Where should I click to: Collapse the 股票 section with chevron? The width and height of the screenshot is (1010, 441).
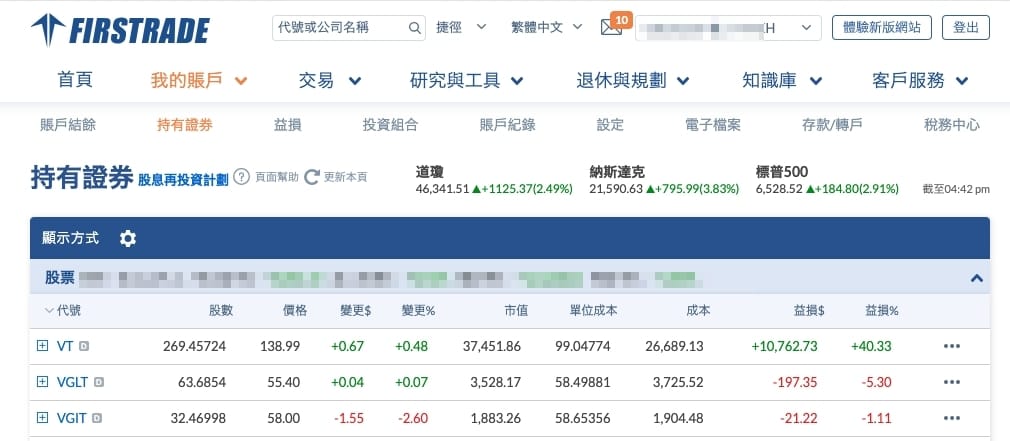coord(976,278)
